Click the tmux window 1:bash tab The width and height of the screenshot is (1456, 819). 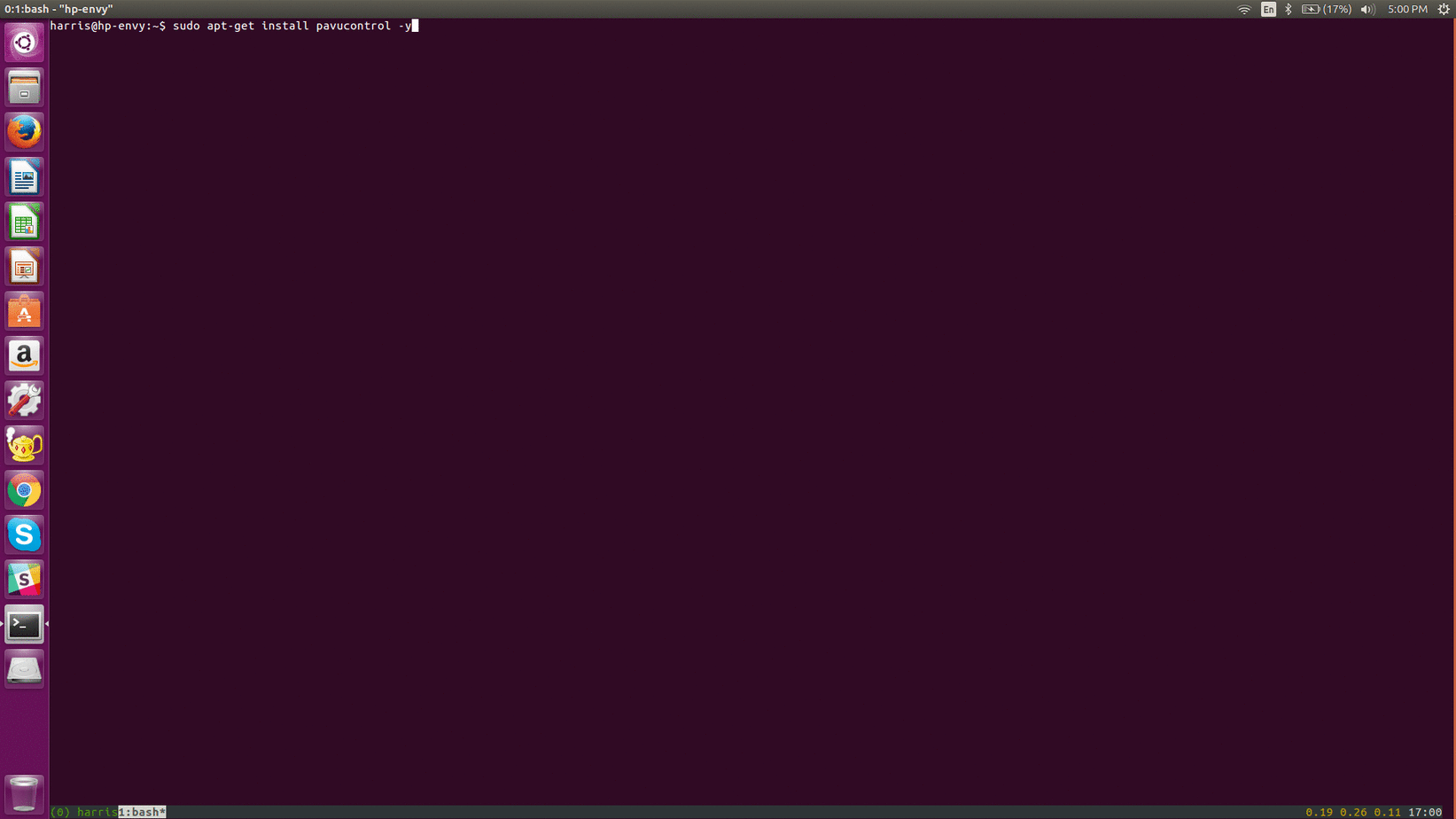[142, 812]
